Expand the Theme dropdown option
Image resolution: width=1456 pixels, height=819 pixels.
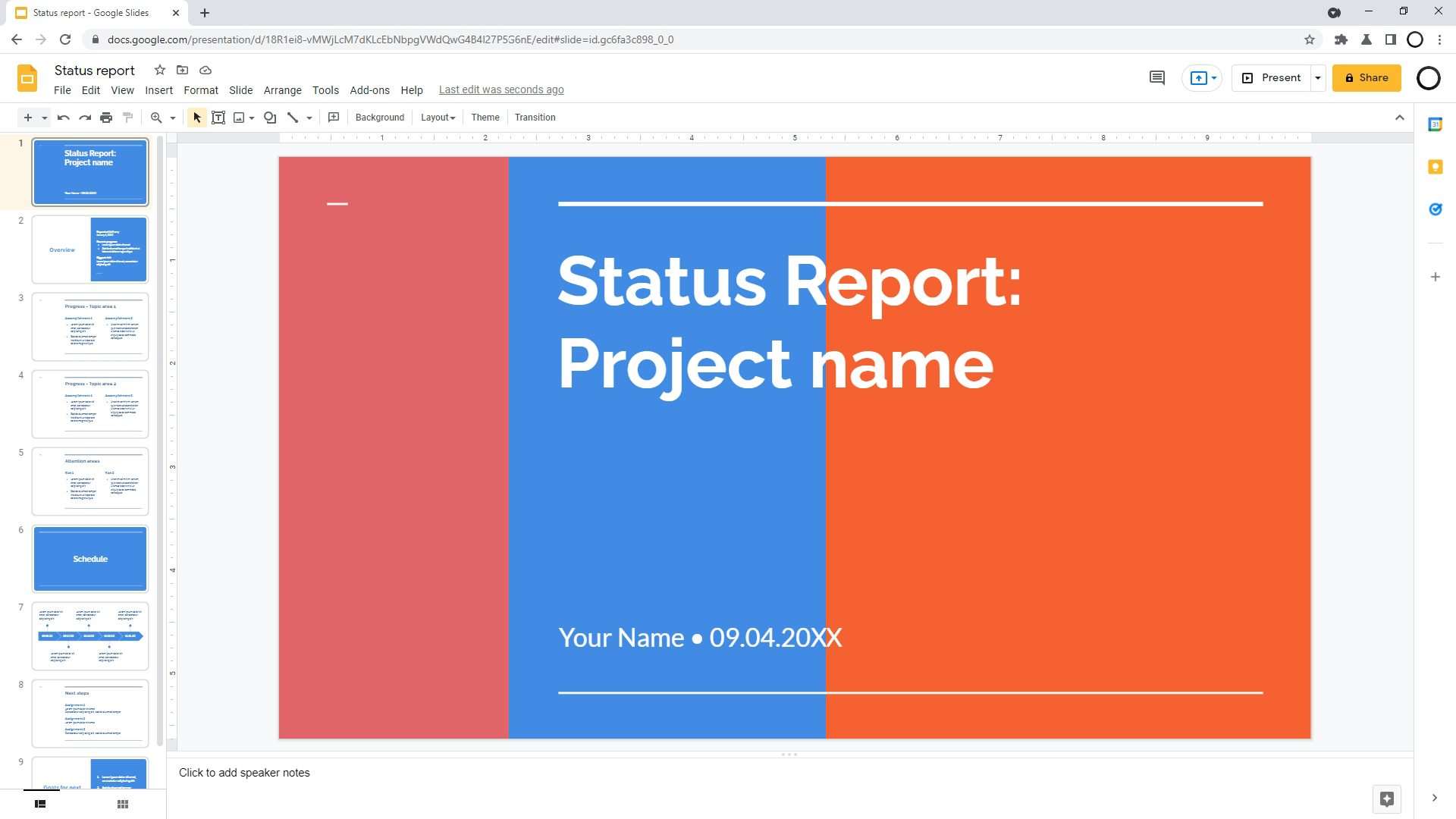pyautogui.click(x=485, y=117)
